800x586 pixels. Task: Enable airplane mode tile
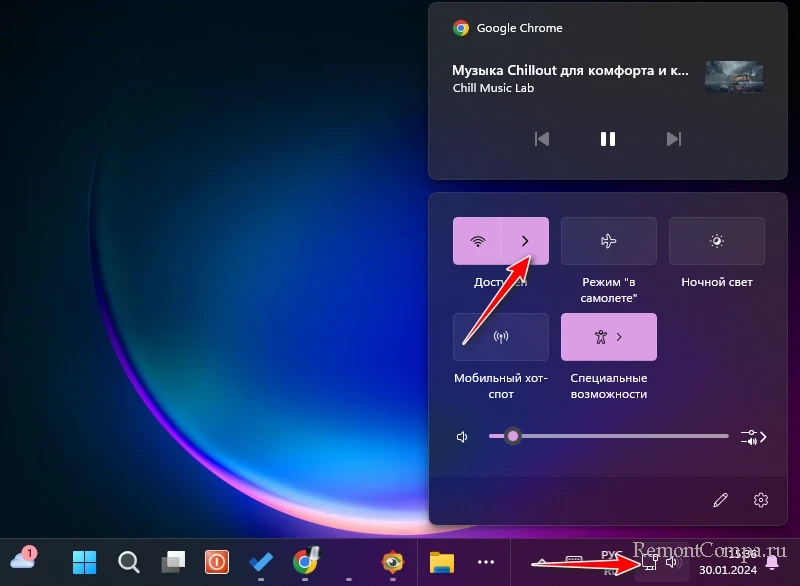(x=608, y=241)
